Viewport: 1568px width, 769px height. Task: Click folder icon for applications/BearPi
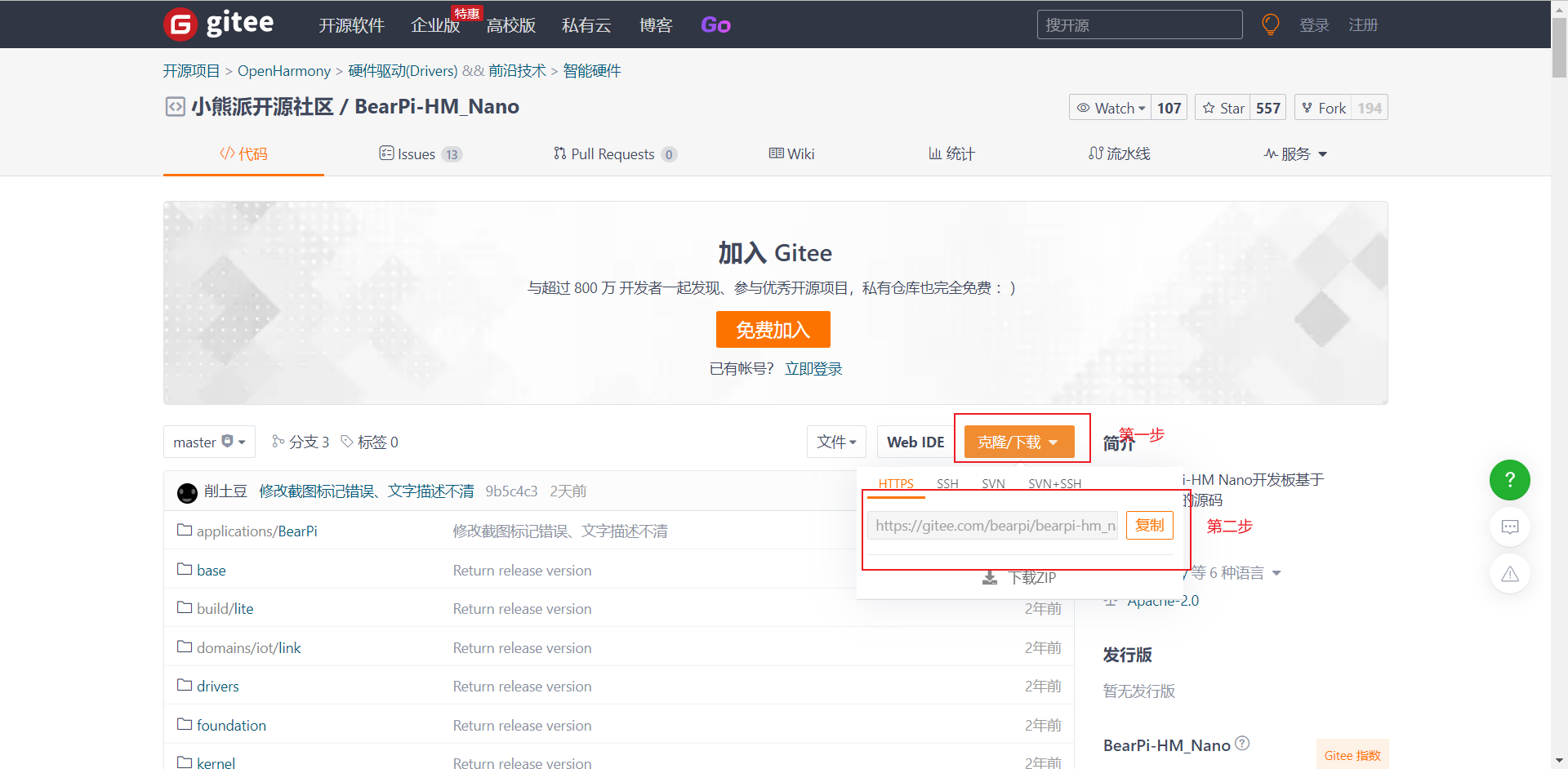click(x=185, y=531)
